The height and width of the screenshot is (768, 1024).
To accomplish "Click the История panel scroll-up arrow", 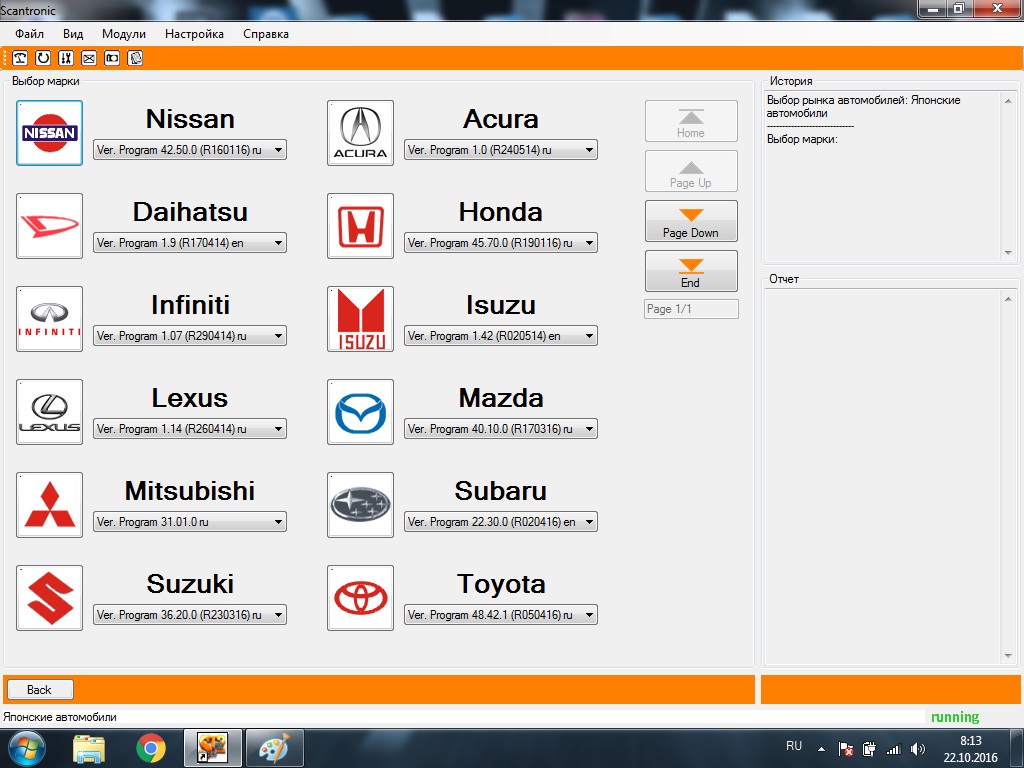I will (x=1008, y=101).
